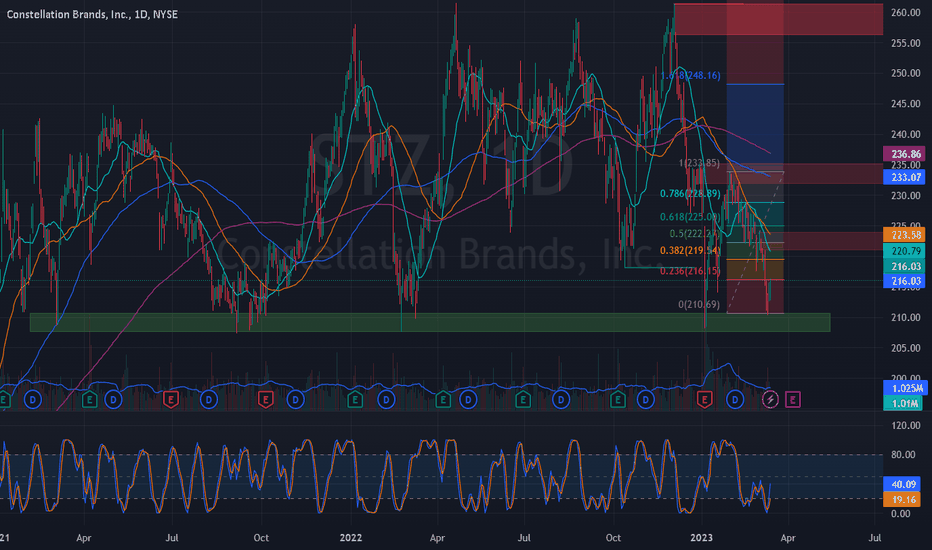The height and width of the screenshot is (550, 932).
Task: Click the green earnings marker near April 2021
Action: [89, 400]
